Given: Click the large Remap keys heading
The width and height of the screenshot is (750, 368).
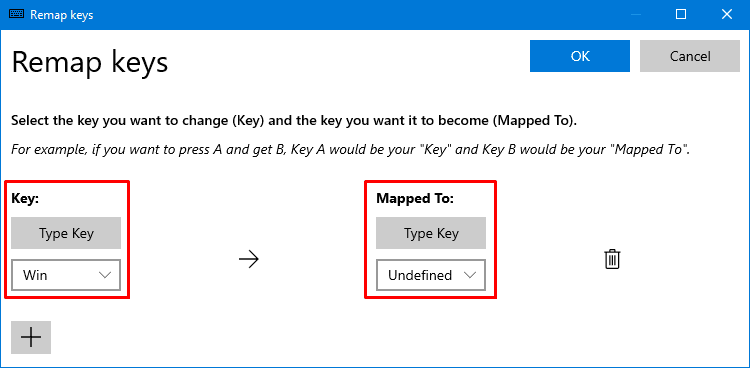Looking at the screenshot, I should (90, 63).
